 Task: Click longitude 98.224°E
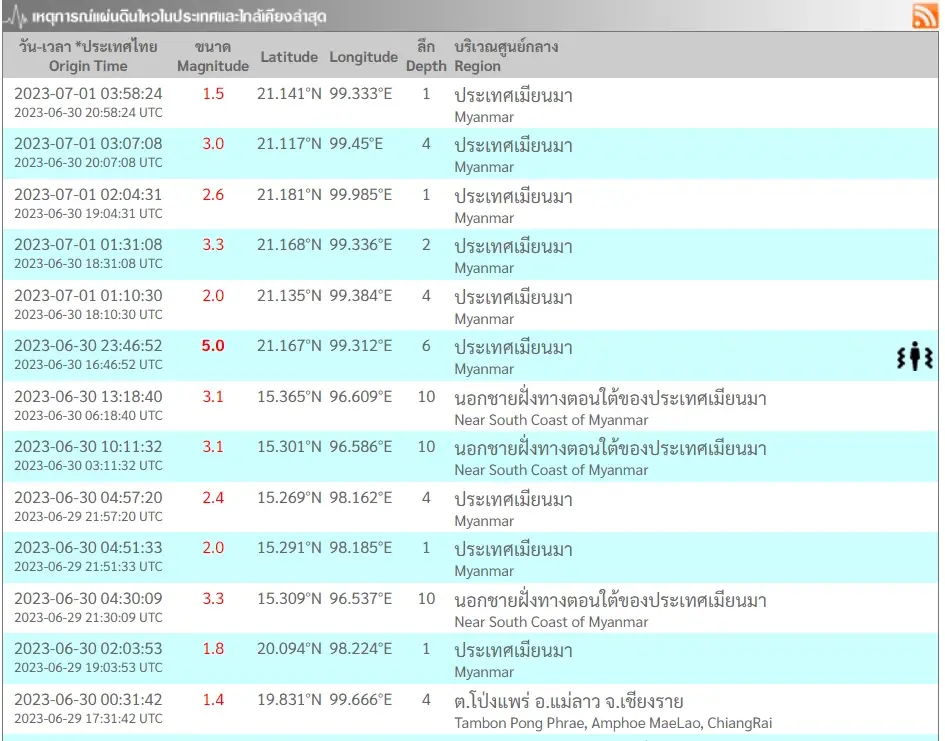coord(360,649)
